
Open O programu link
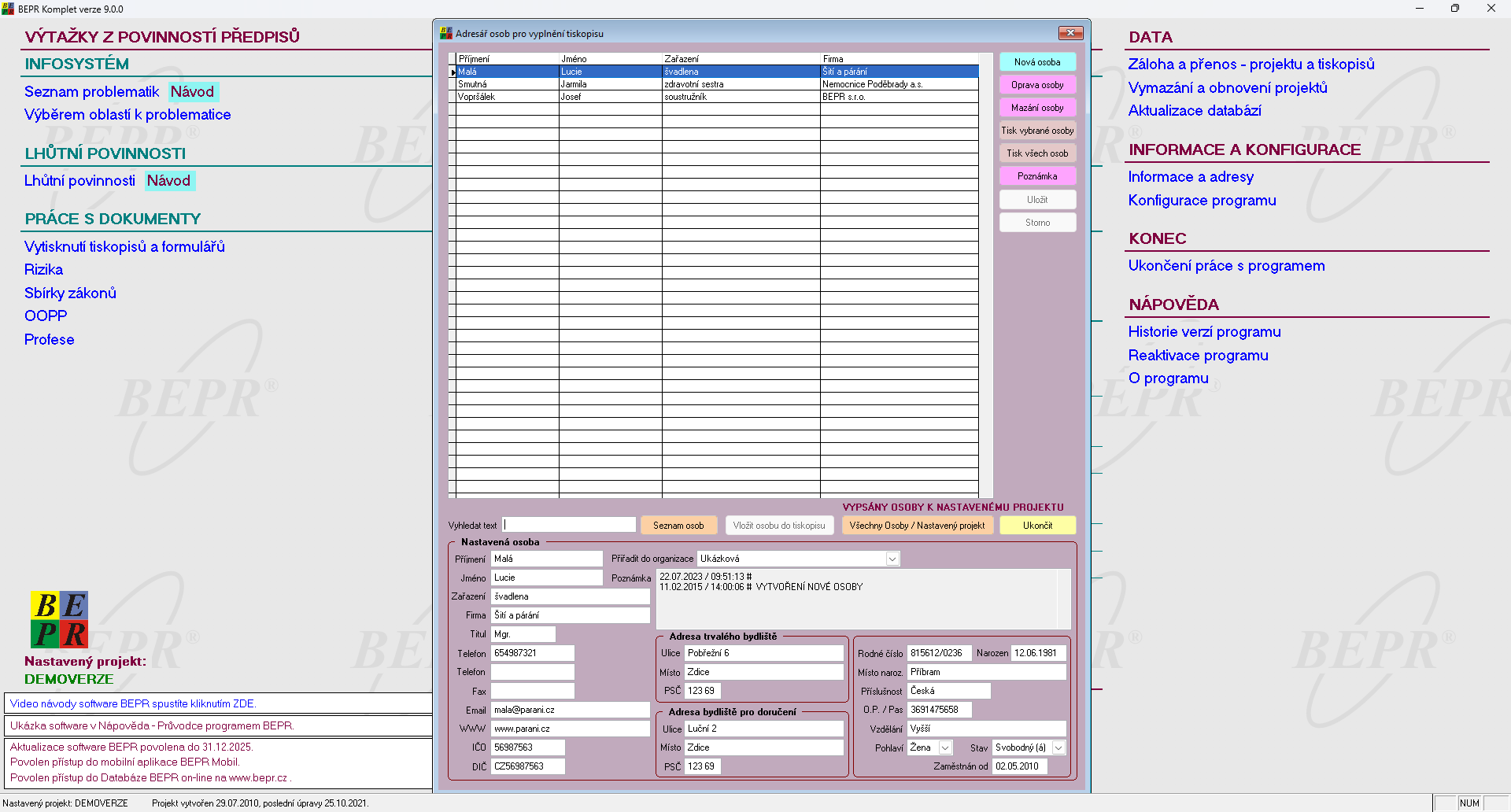tap(1168, 378)
